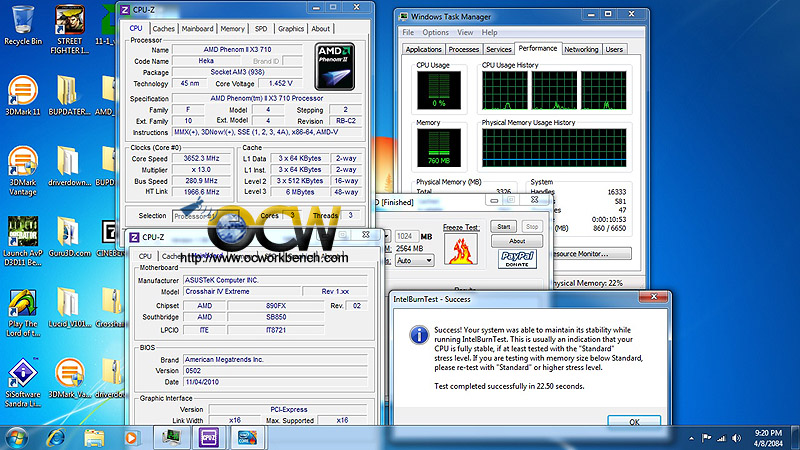Viewport: 800px width, 450px height.
Task: Click Start button in IntelBurnTest
Action: (504, 227)
